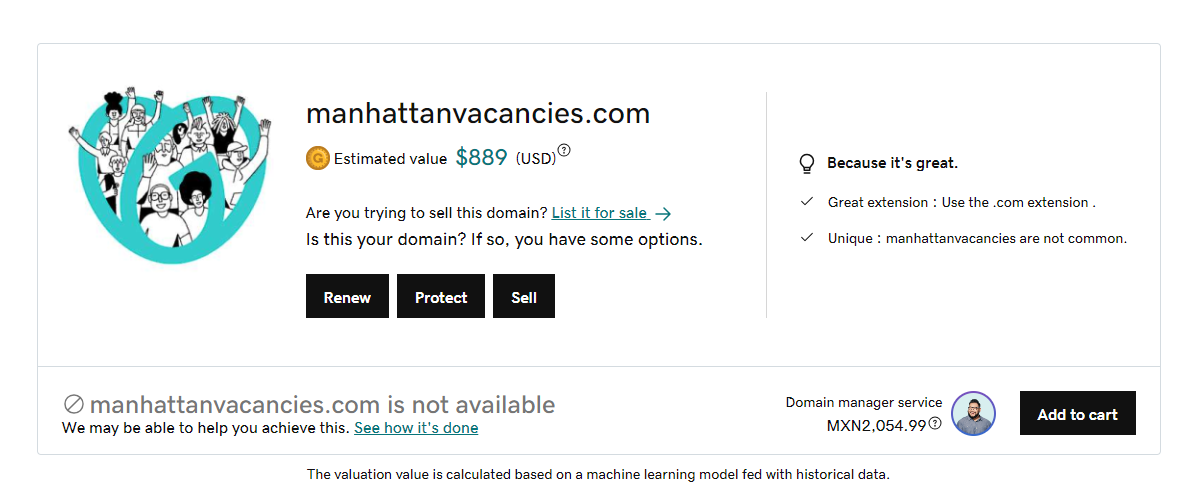Image resolution: width=1202 pixels, height=504 pixels.
Task: Click the checkmark beside Great extension
Action: pos(807,202)
